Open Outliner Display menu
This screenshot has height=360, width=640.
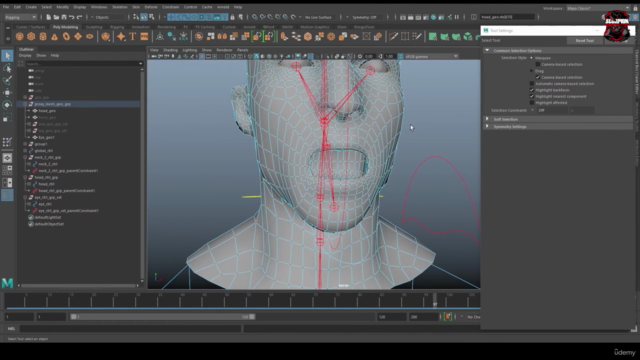(25, 56)
